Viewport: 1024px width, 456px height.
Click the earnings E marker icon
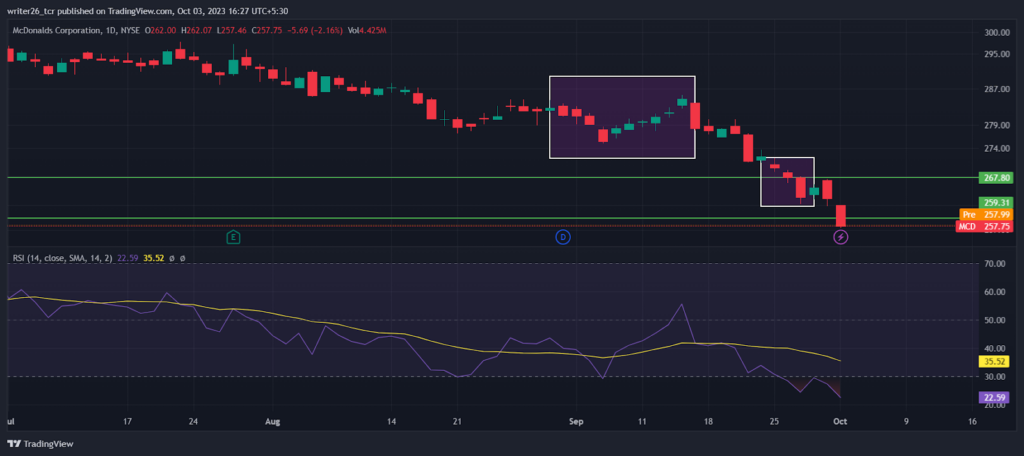[232, 237]
